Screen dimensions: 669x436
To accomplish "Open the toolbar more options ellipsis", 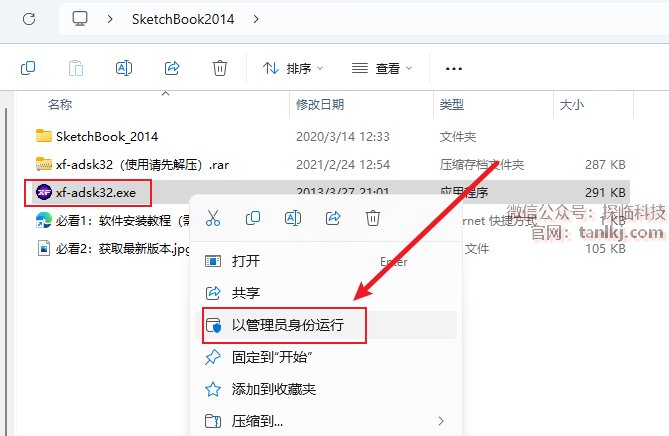I will pyautogui.click(x=454, y=69).
